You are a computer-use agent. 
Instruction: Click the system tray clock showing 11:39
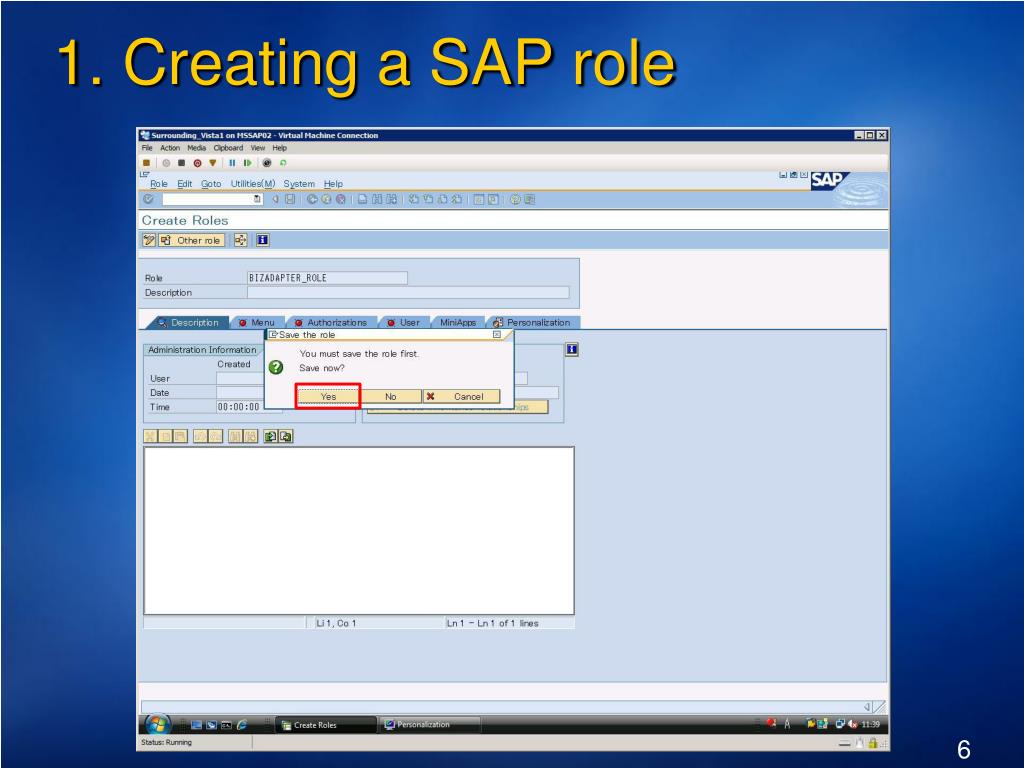point(871,724)
